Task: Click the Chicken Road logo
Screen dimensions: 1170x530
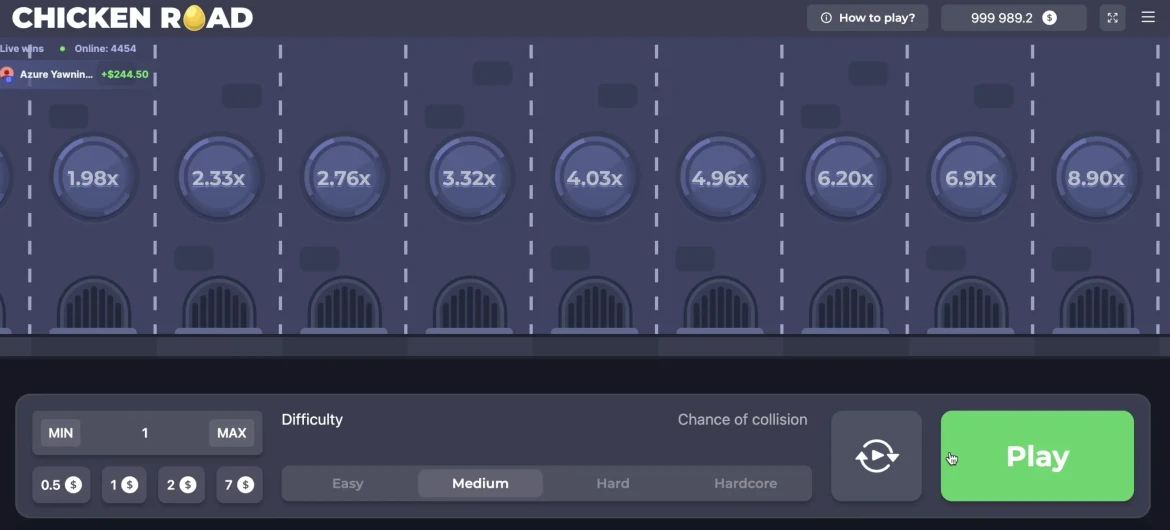Action: [133, 18]
